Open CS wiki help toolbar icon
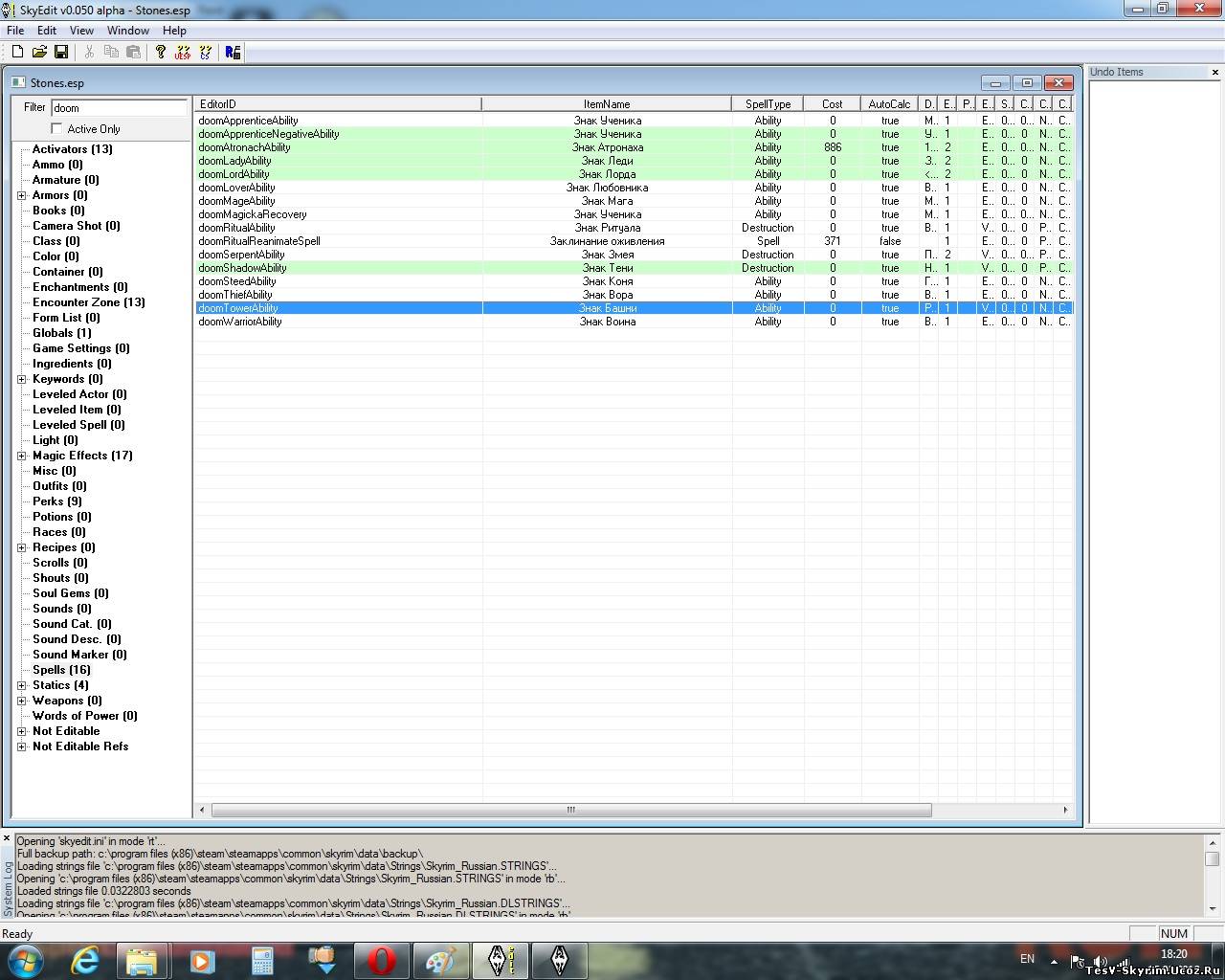1225x980 pixels. [x=205, y=52]
